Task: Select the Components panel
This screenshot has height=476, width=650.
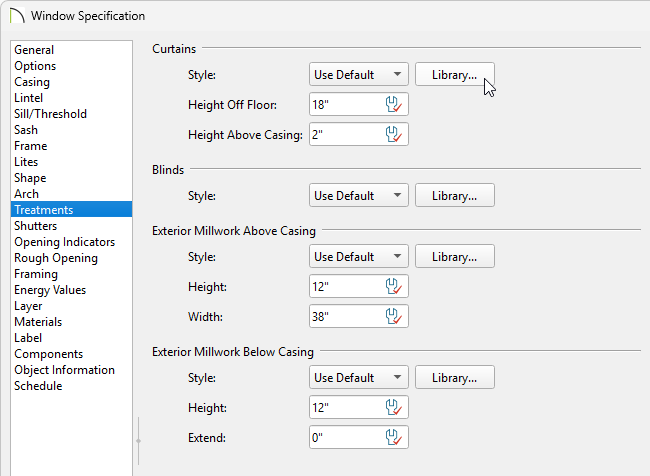Action: coord(71,354)
